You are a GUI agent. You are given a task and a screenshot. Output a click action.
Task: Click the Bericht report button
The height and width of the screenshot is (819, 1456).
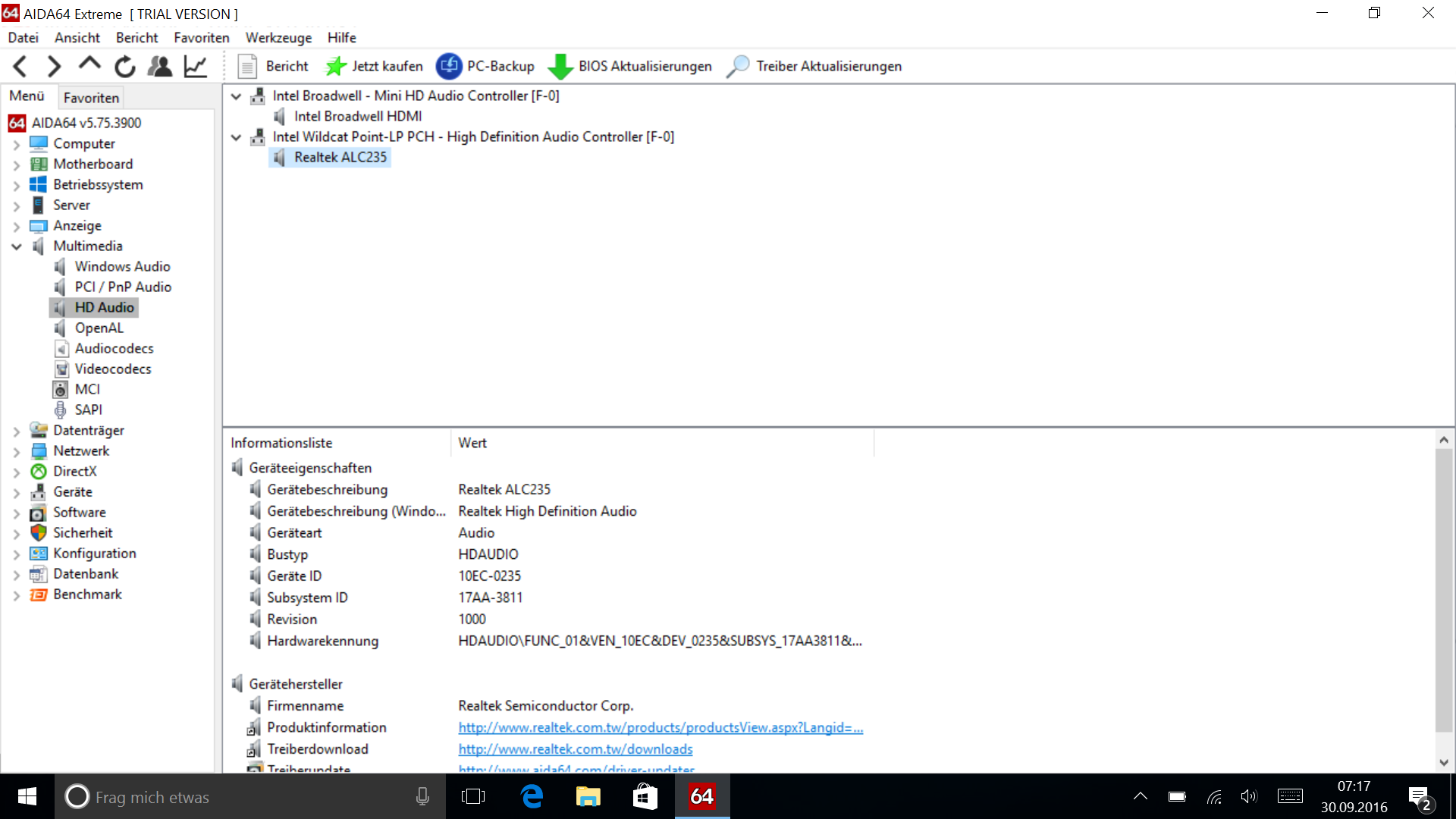pyautogui.click(x=273, y=67)
